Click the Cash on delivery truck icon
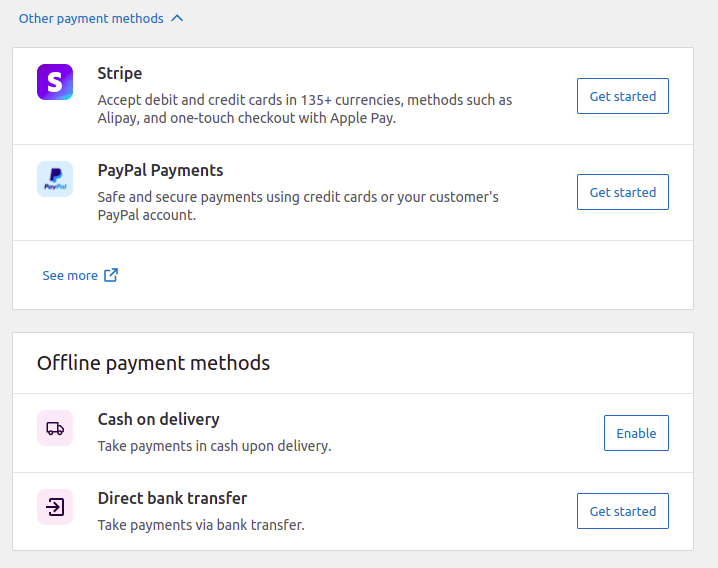Screen dimensions: 718x568 (55, 428)
